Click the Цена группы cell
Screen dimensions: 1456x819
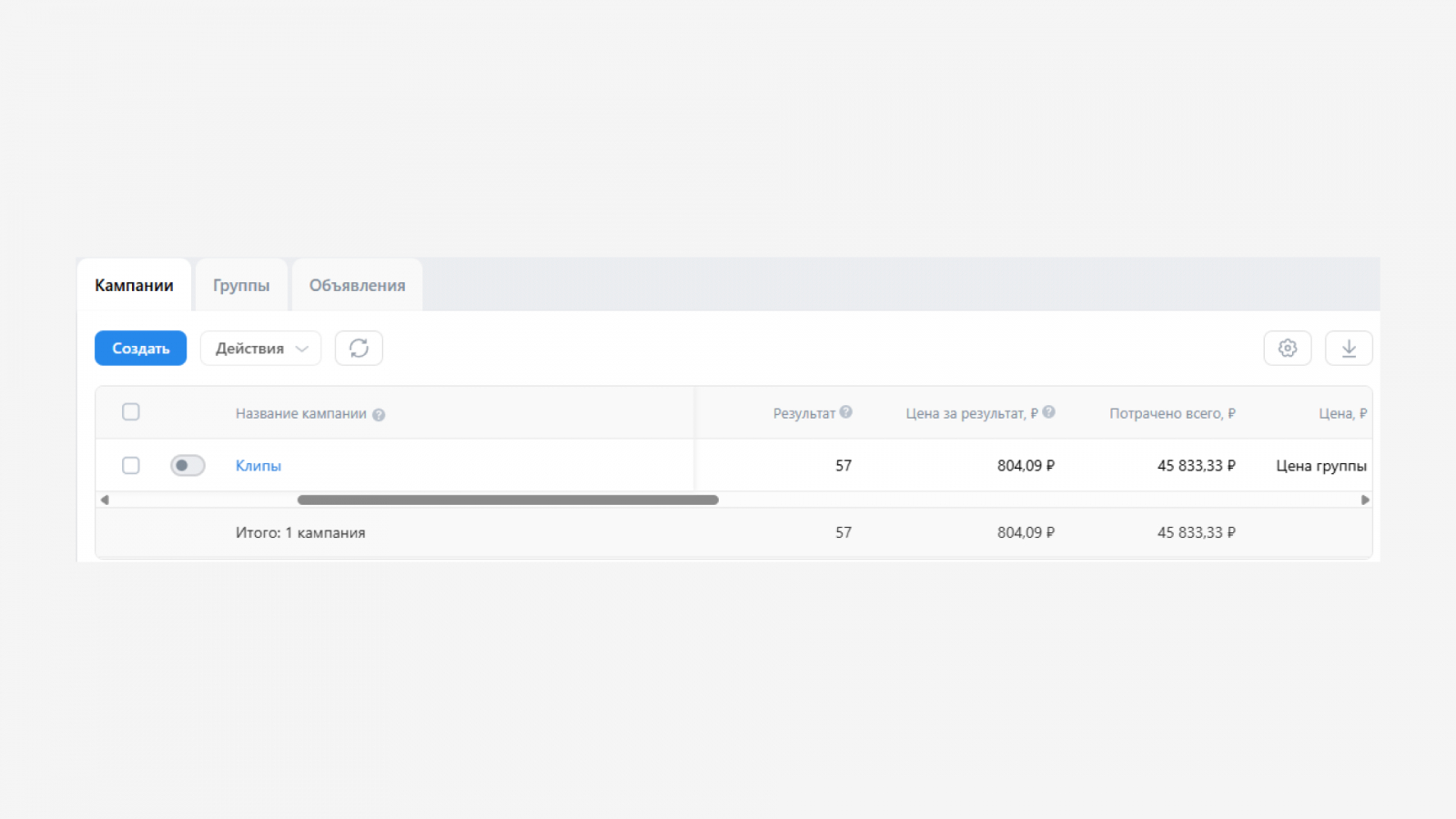tap(1320, 466)
